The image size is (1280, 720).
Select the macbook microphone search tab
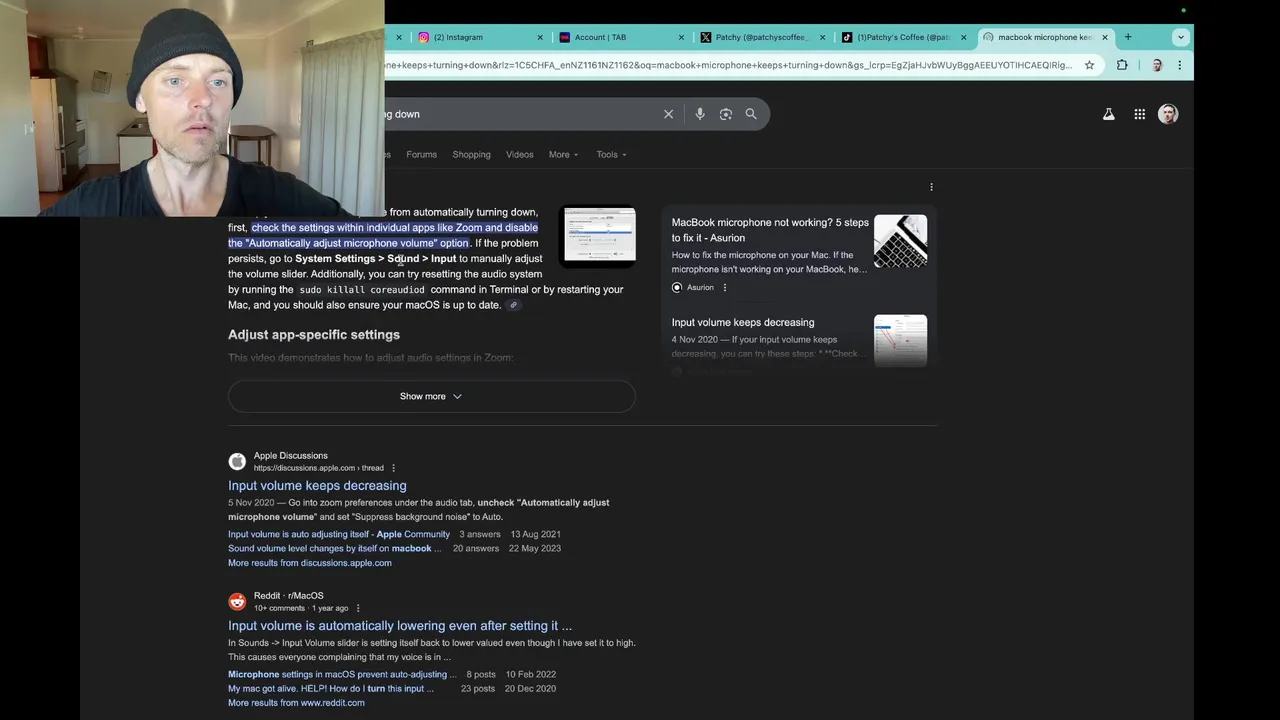point(1044,37)
